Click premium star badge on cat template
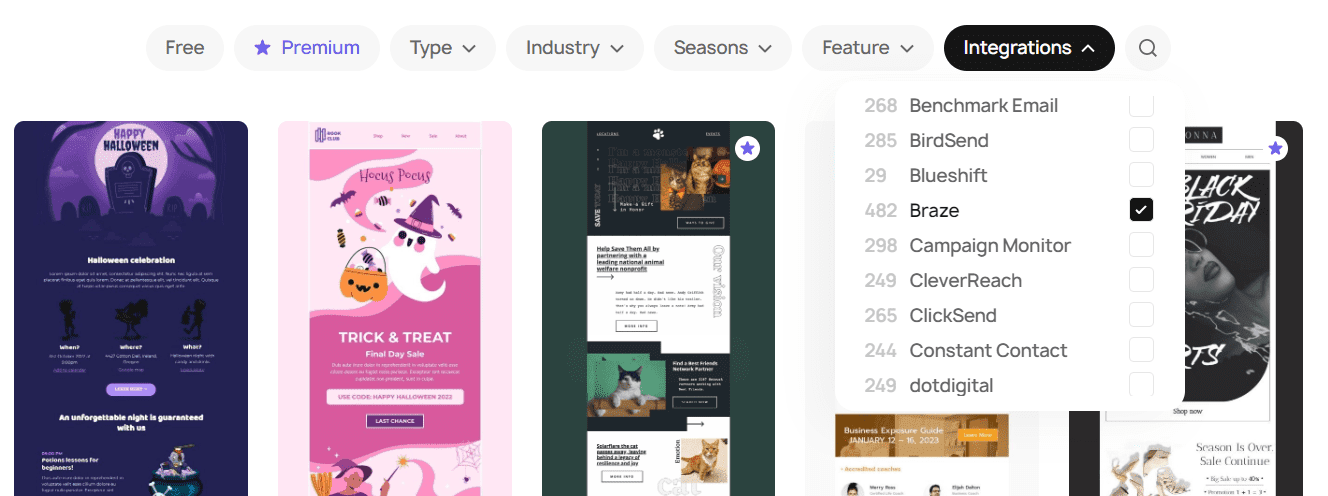Image resolution: width=1328 pixels, height=496 pixels. coord(747,149)
